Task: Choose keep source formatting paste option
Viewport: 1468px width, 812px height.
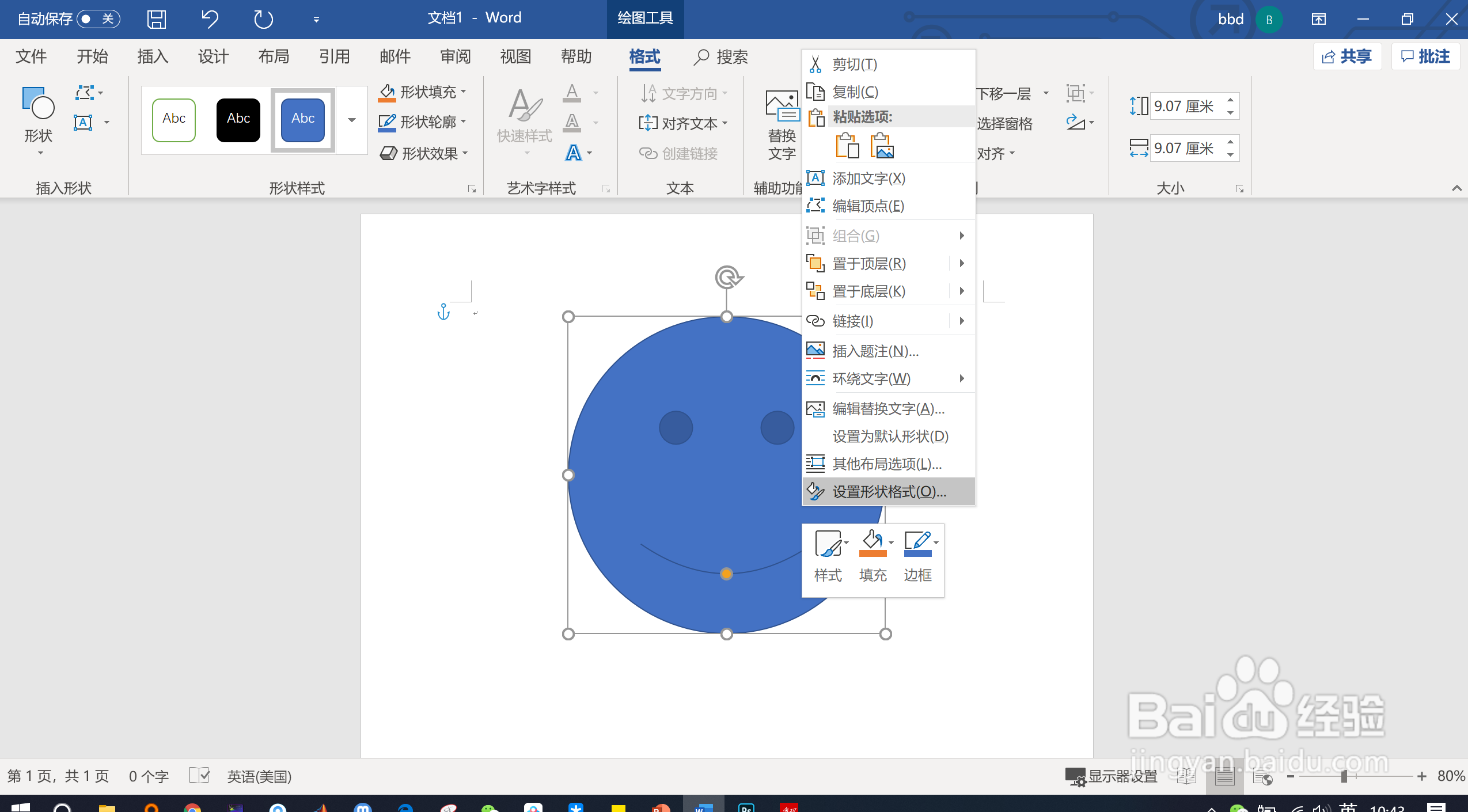Action: point(847,146)
